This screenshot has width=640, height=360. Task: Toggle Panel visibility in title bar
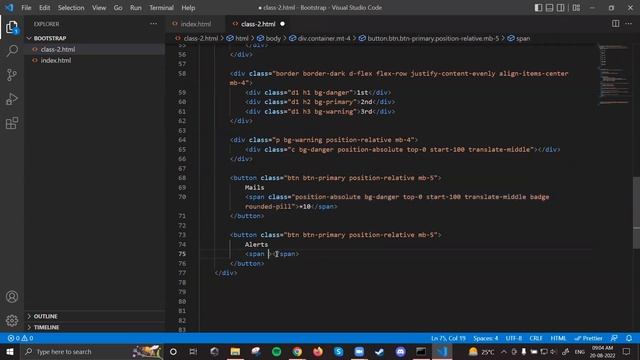(x=550, y=8)
